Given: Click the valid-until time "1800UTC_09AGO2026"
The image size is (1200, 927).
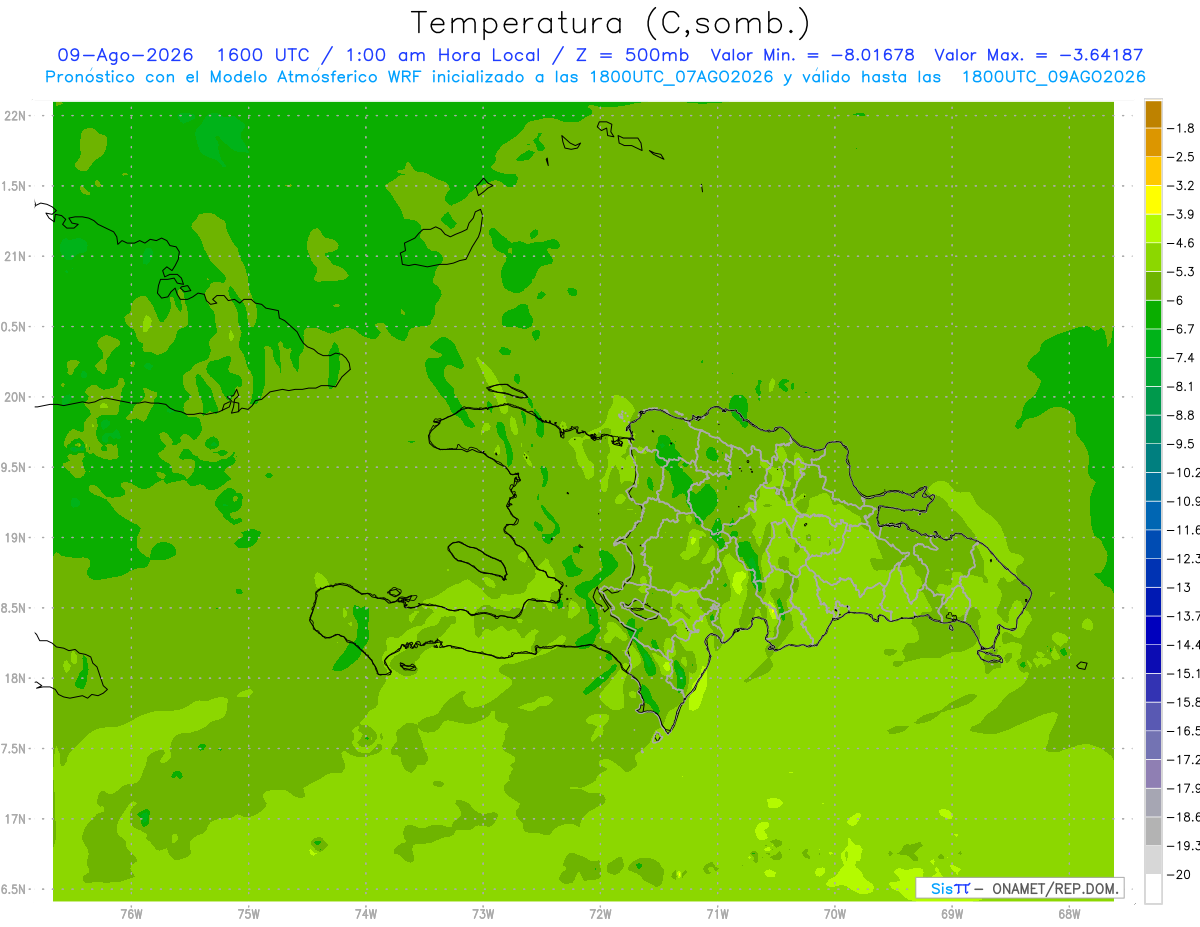Looking at the screenshot, I should 1053,77.
